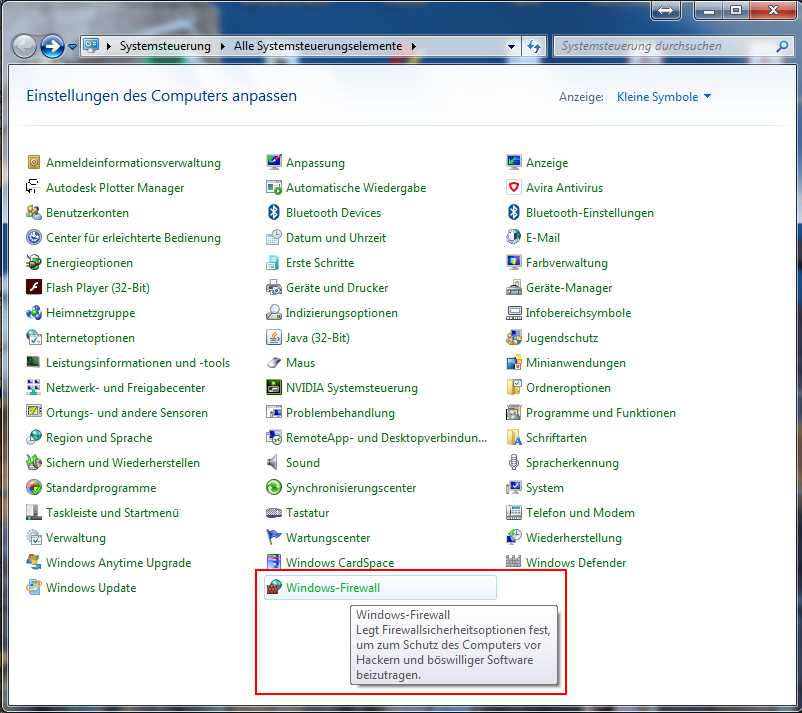Open the Telefon und Modem link
802x713 pixels.
pos(580,513)
